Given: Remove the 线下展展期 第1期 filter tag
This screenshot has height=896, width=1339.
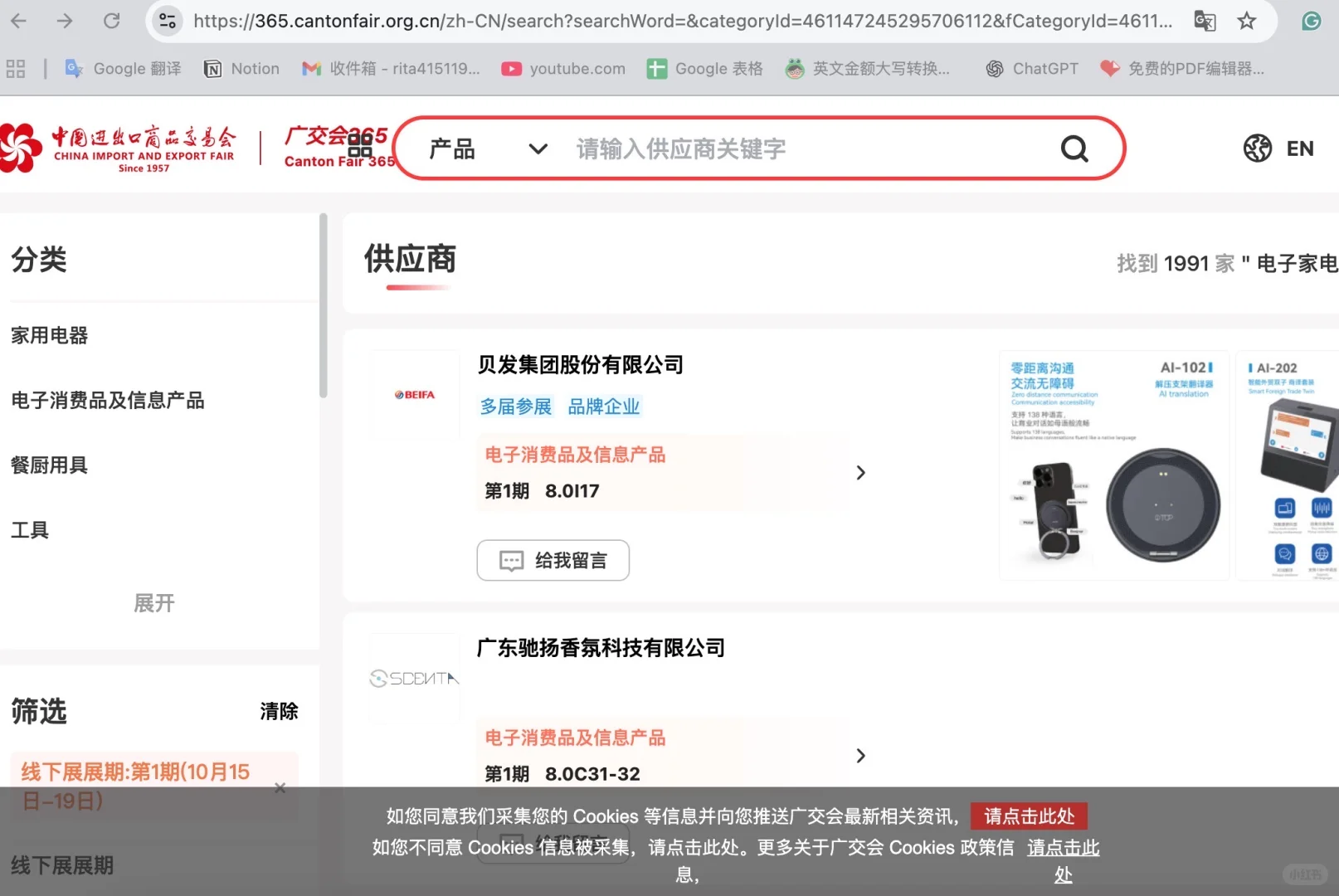Looking at the screenshot, I should point(280,787).
